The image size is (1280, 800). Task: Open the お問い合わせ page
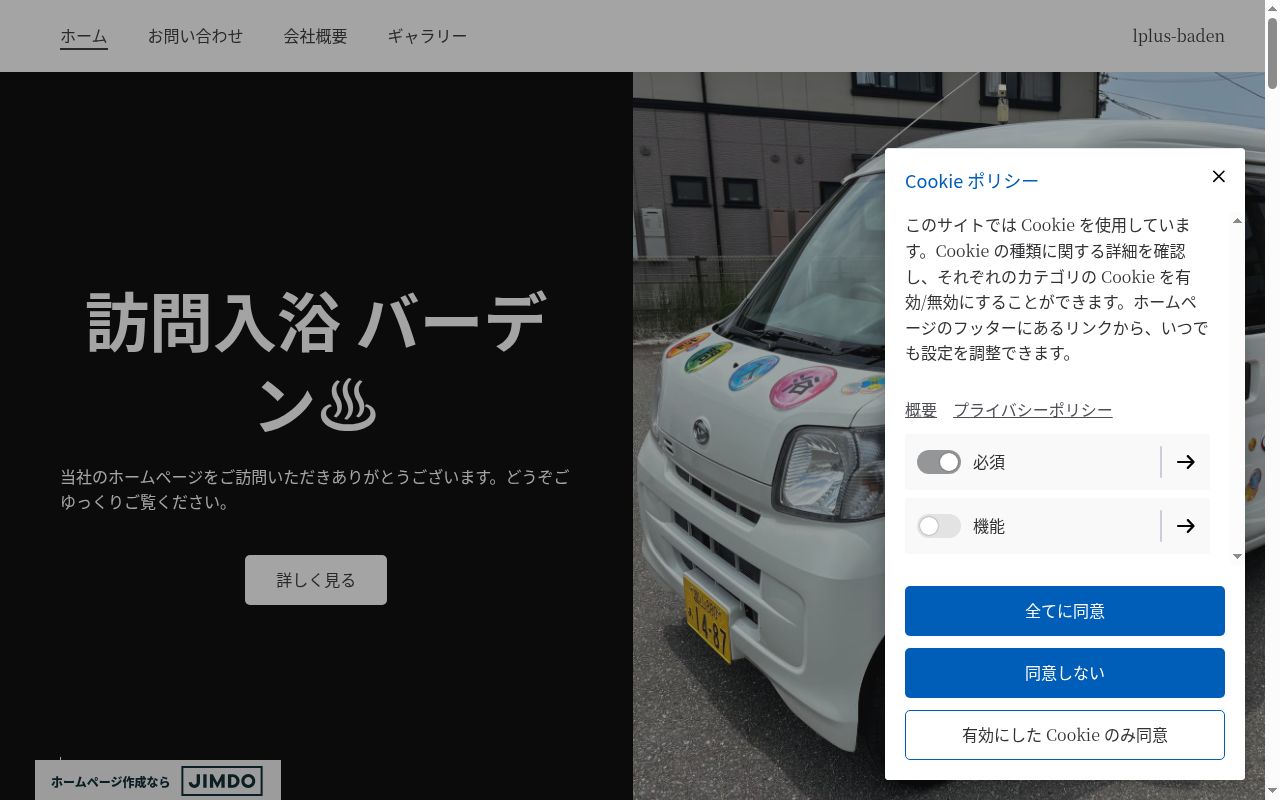[x=195, y=36]
